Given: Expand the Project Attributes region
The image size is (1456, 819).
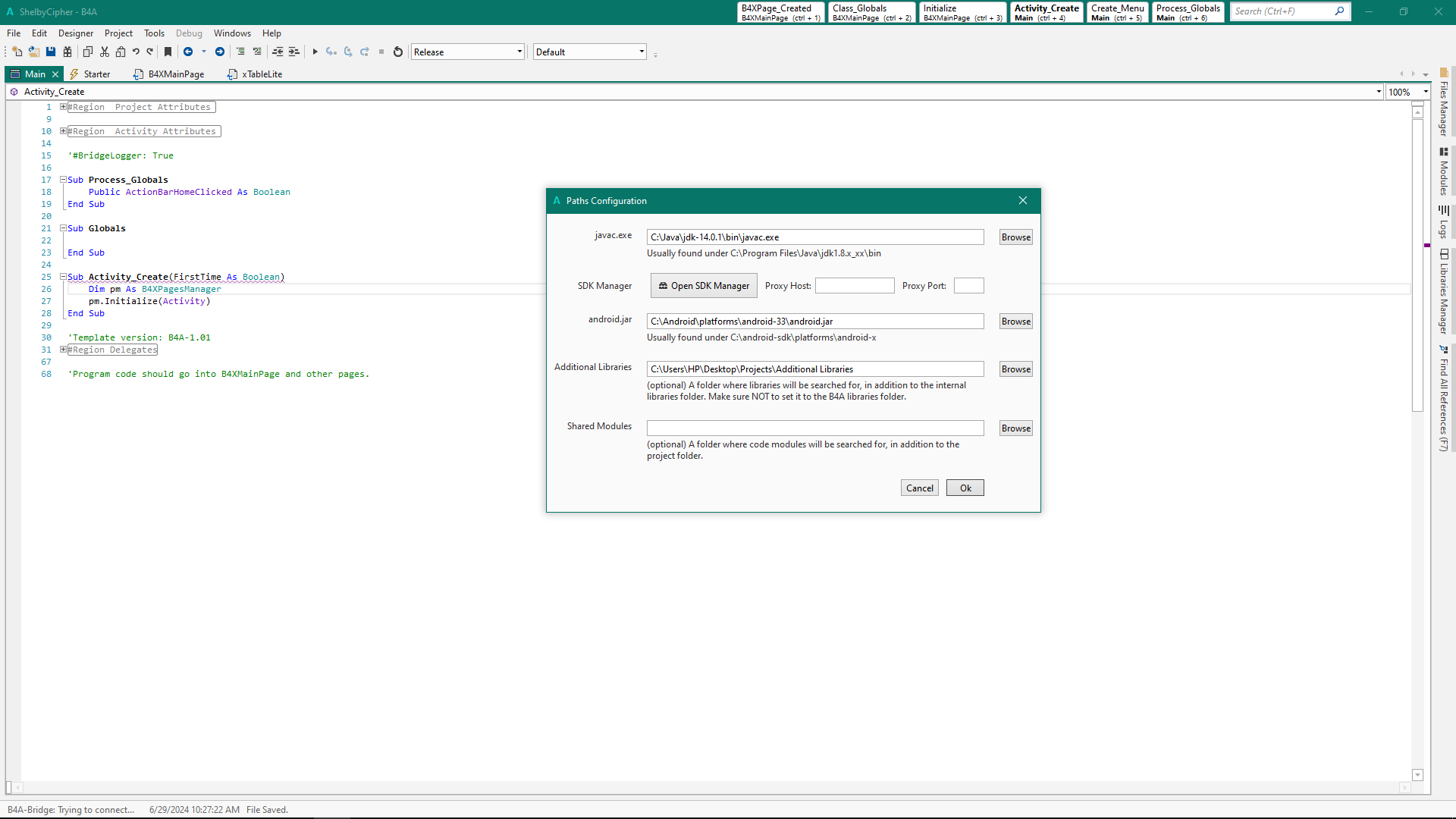Looking at the screenshot, I should (64, 107).
